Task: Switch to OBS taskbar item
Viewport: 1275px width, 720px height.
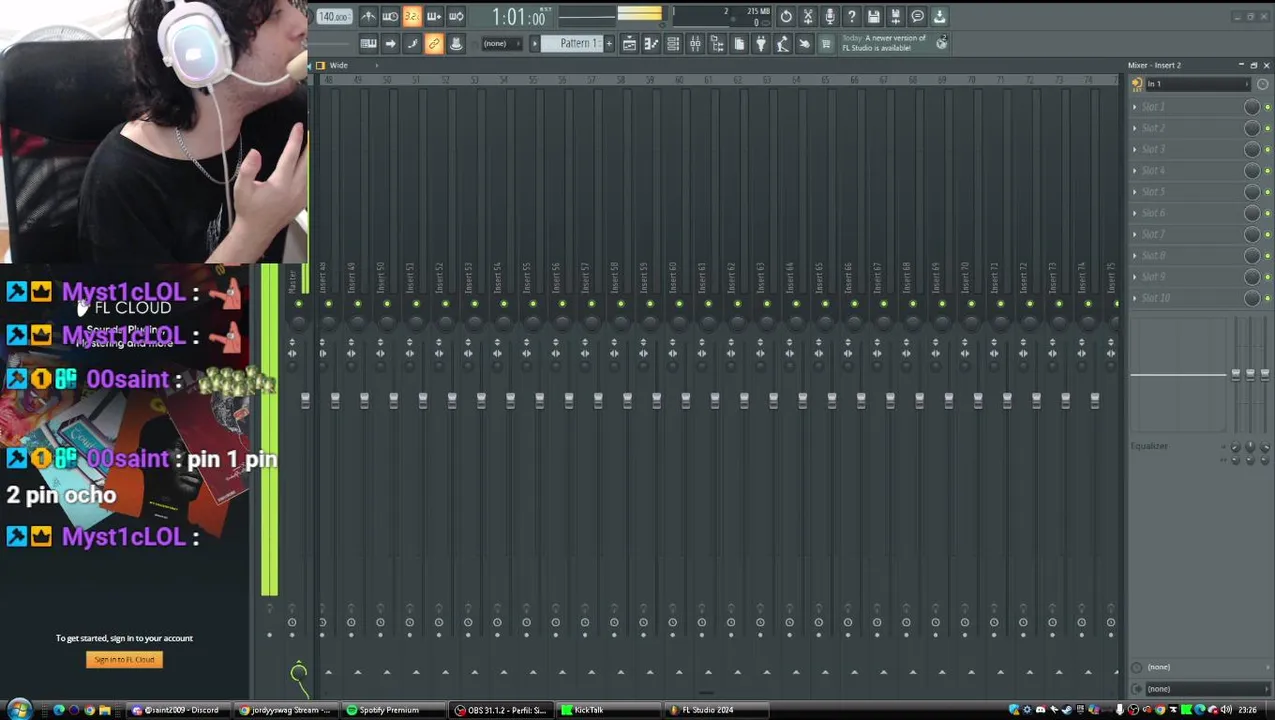Action: click(500, 710)
